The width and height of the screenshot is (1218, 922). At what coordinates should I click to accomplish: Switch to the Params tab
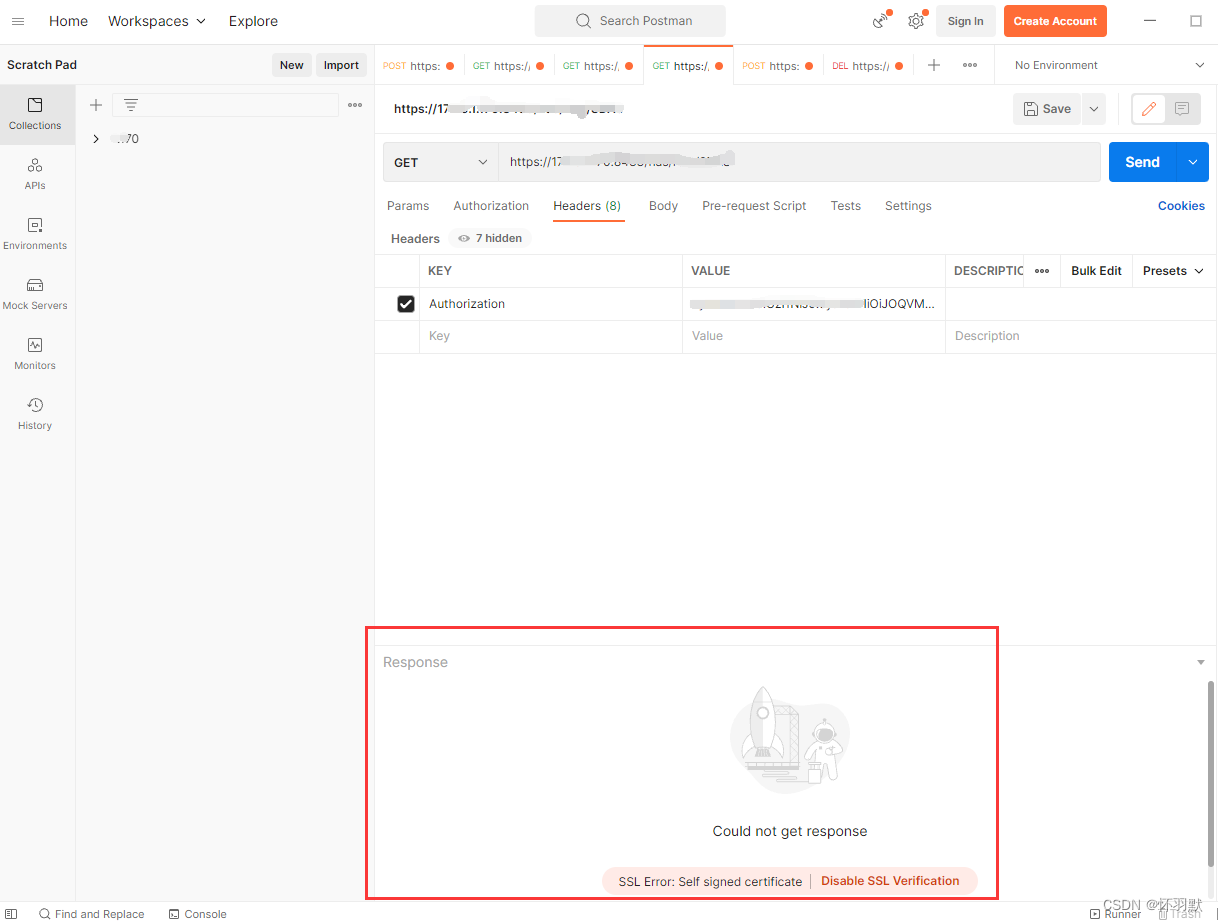408,206
